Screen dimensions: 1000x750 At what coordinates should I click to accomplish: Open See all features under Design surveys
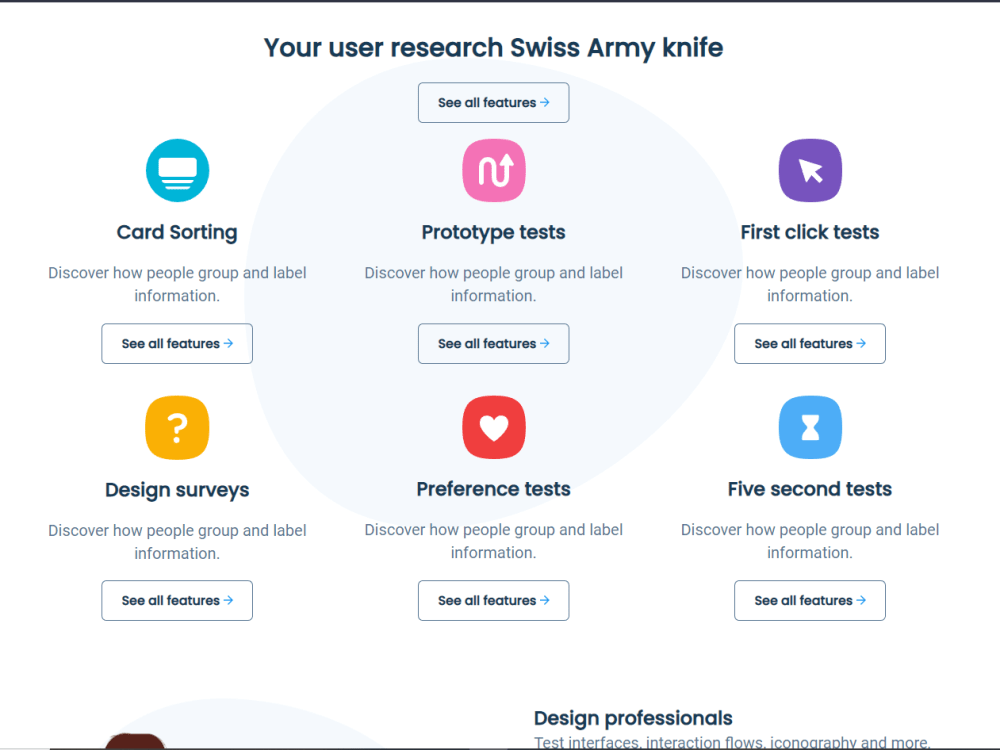177,601
